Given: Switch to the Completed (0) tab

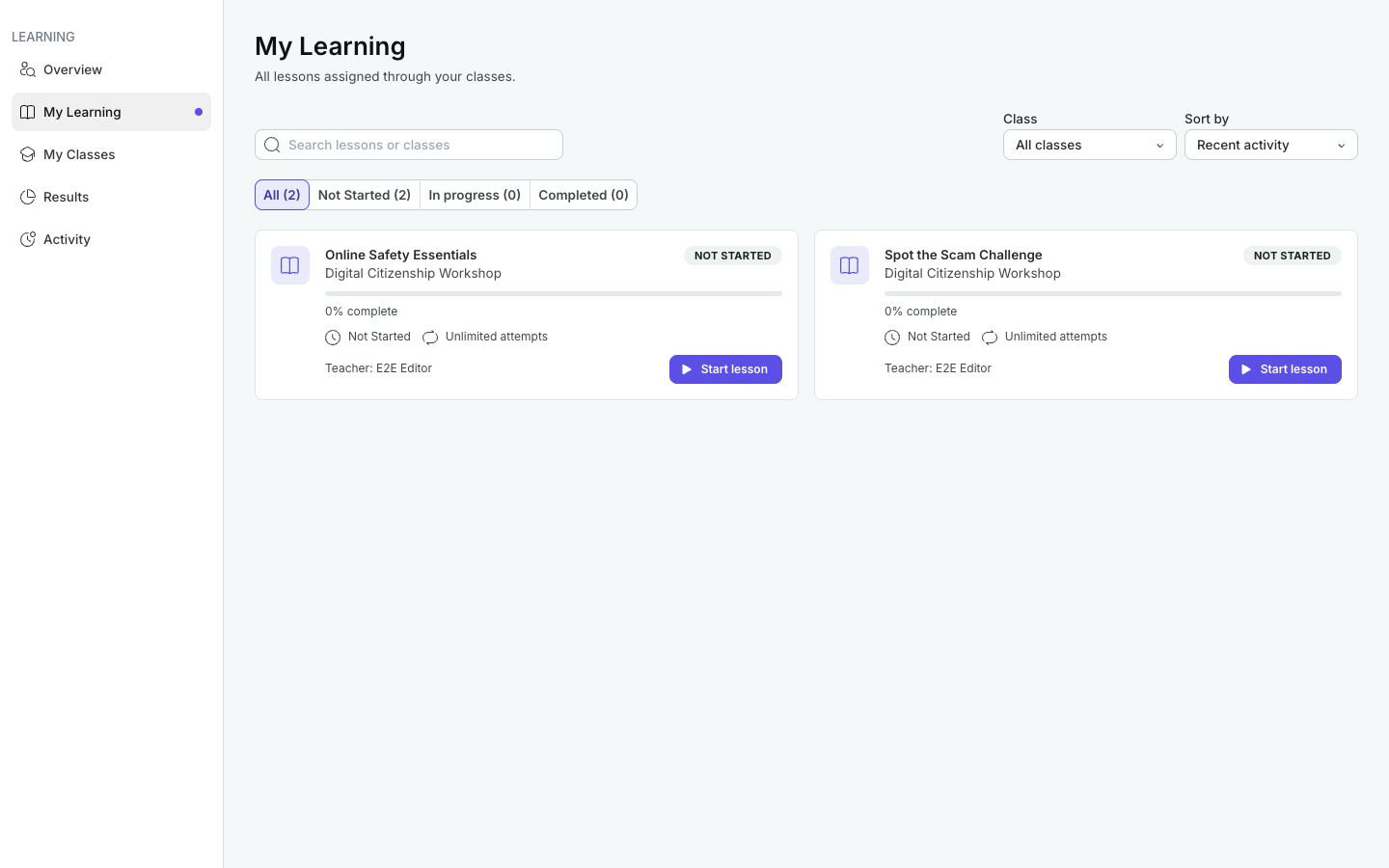Looking at the screenshot, I should (x=584, y=195).
